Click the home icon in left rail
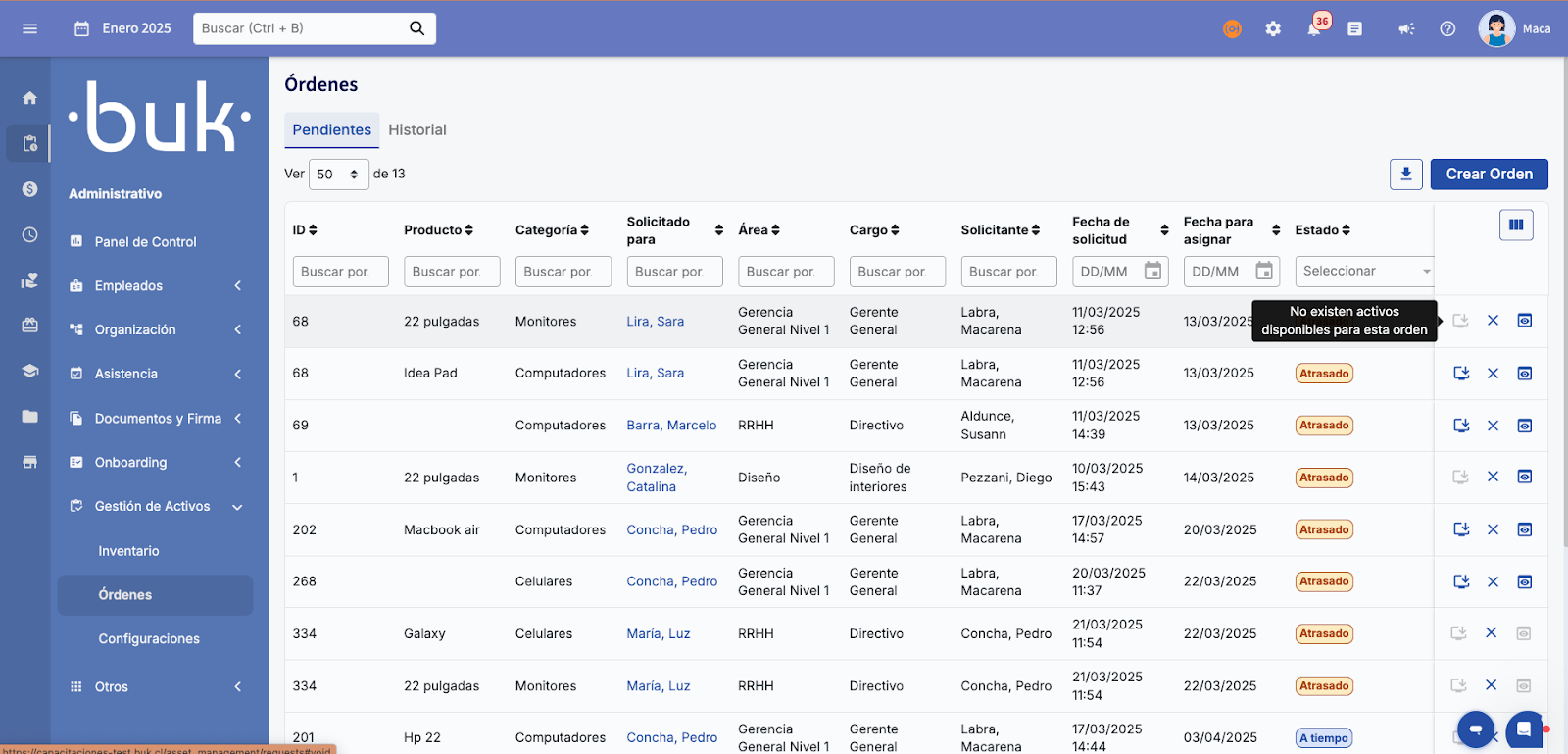 point(29,98)
